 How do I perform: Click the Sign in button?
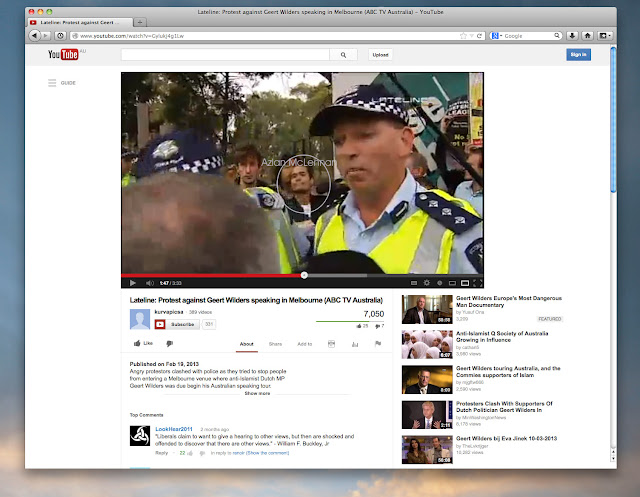[578, 55]
